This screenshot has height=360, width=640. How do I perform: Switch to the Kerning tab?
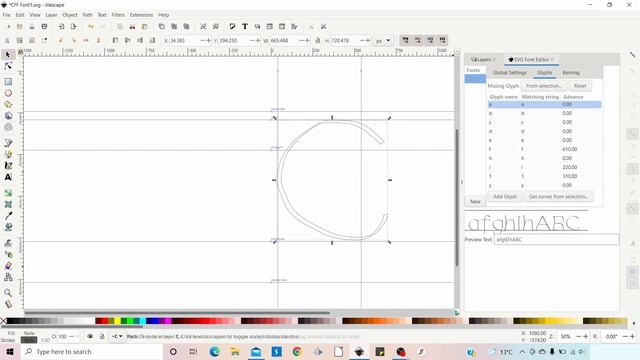(571, 73)
